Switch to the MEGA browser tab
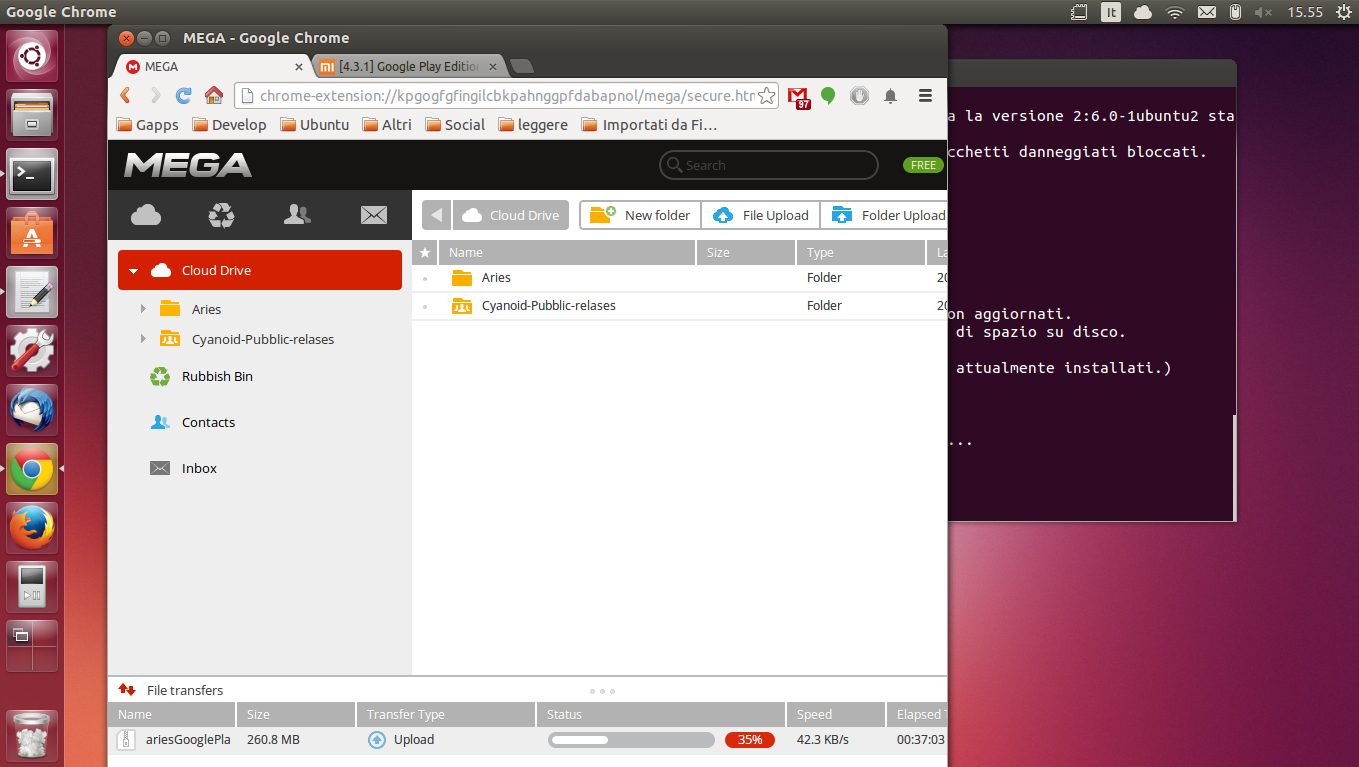 tap(212, 66)
